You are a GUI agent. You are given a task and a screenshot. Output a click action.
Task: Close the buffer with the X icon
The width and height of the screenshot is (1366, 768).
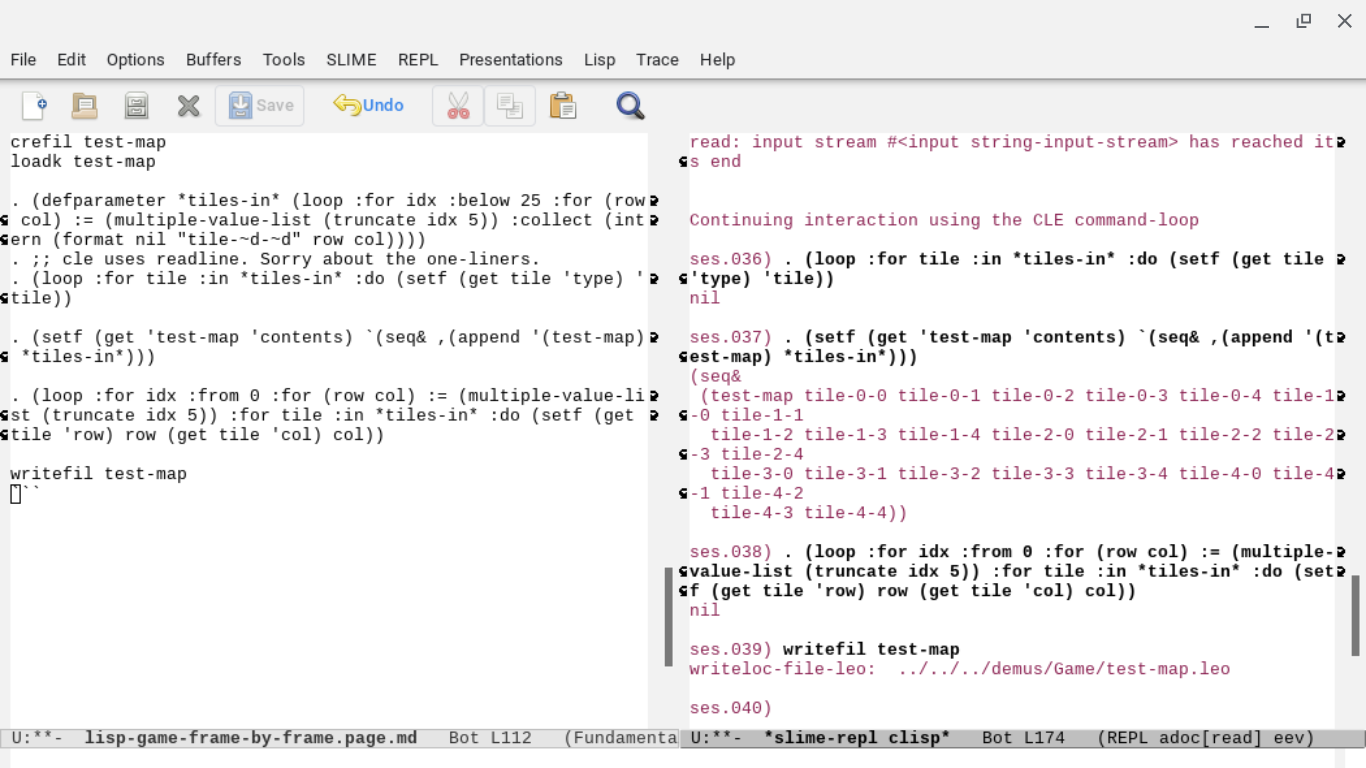click(x=188, y=105)
